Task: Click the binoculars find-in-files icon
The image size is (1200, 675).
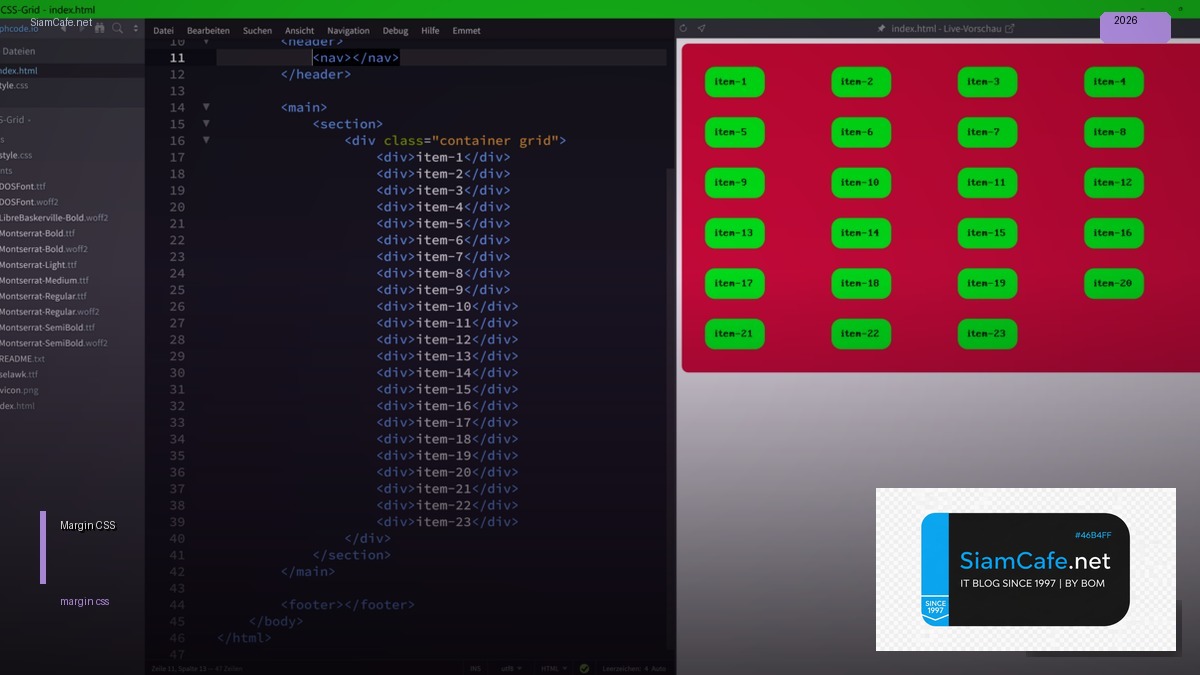Action: point(100,28)
